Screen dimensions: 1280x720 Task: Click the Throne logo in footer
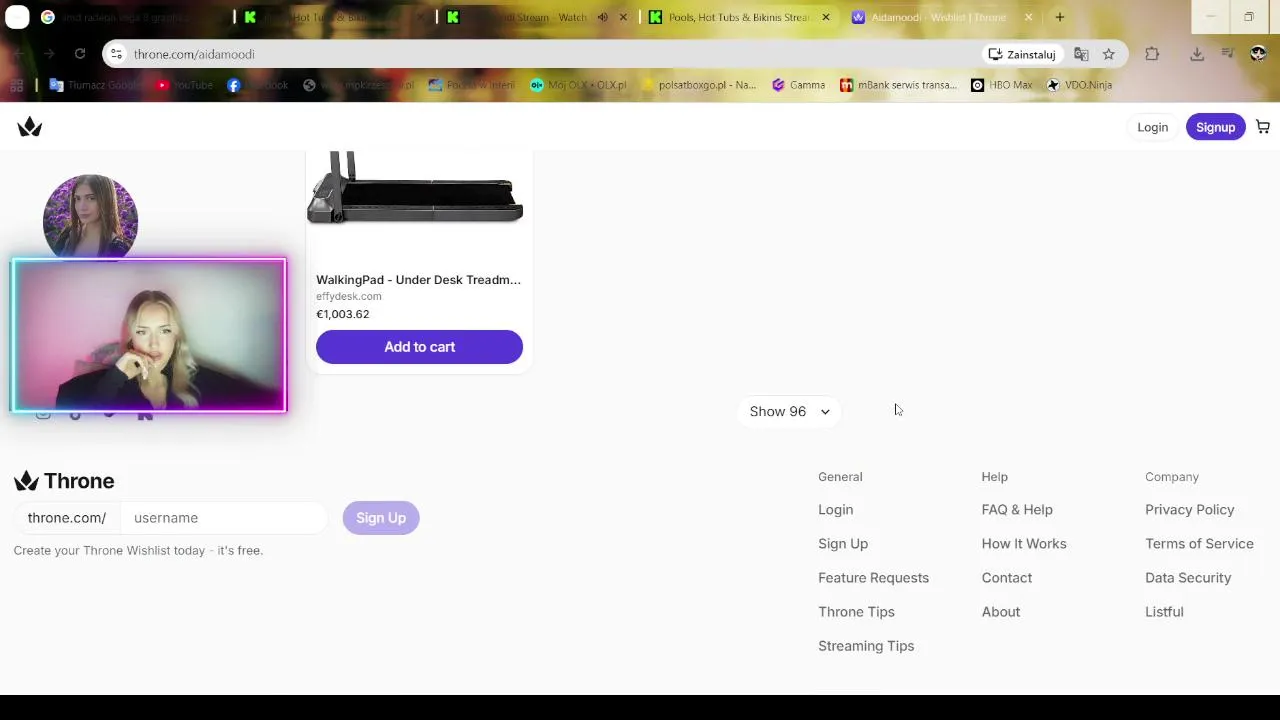[64, 481]
